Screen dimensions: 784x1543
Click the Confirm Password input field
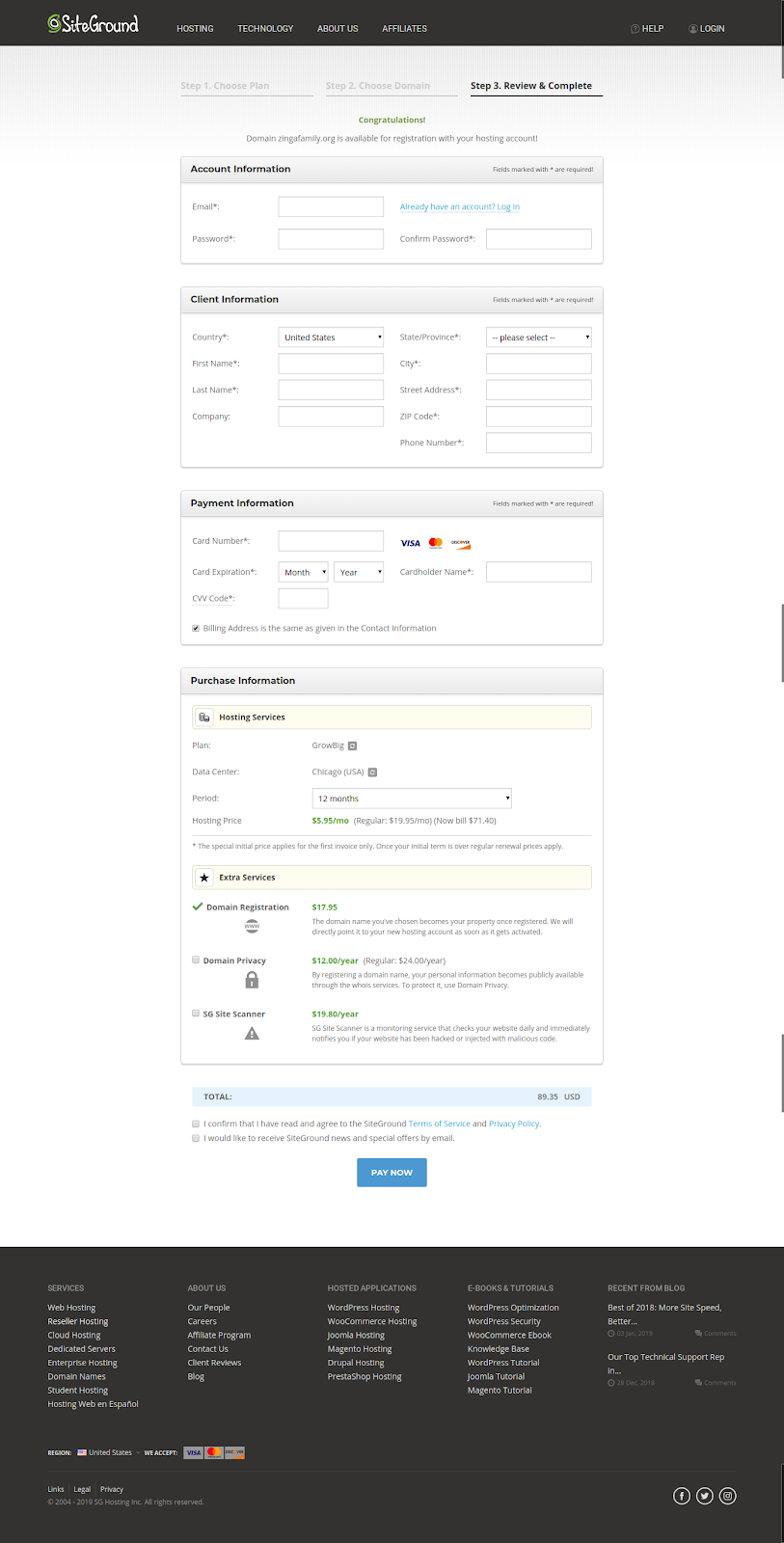[x=539, y=239]
